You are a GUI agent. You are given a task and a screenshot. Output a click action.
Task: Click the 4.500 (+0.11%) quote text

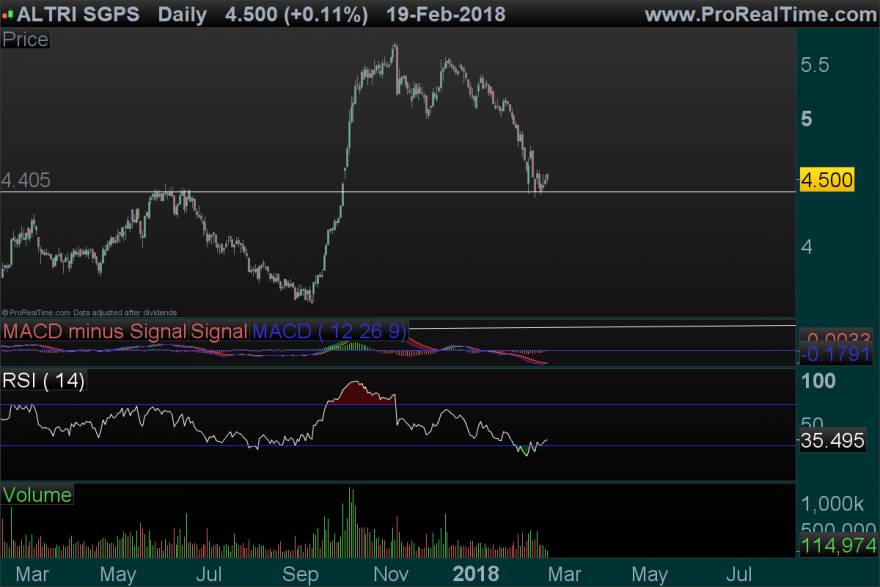point(296,14)
